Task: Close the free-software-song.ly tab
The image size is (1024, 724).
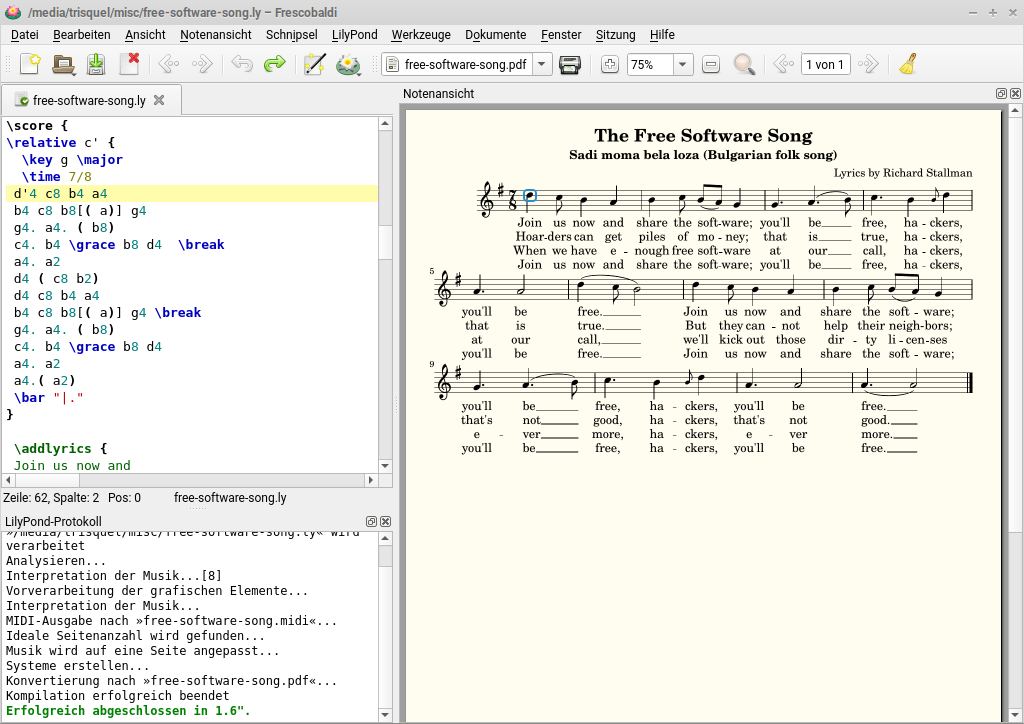Action: coord(159,100)
